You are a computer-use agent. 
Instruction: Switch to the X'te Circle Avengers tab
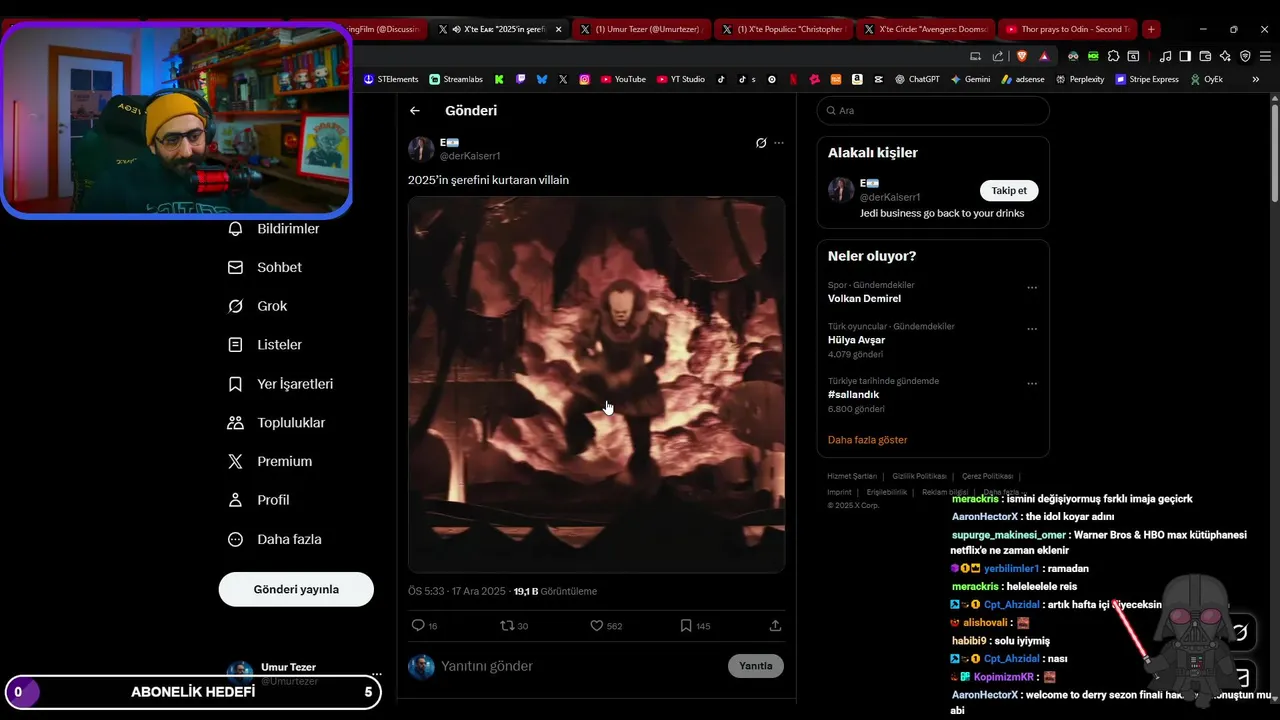(x=926, y=29)
